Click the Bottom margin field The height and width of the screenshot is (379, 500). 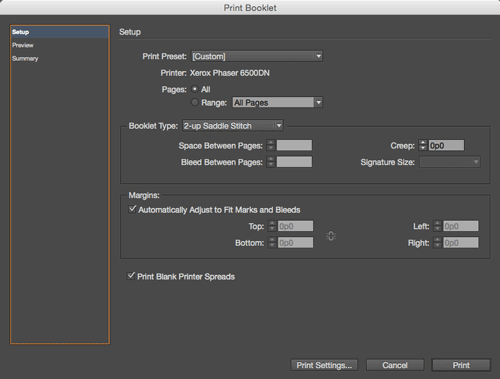[x=295, y=243]
